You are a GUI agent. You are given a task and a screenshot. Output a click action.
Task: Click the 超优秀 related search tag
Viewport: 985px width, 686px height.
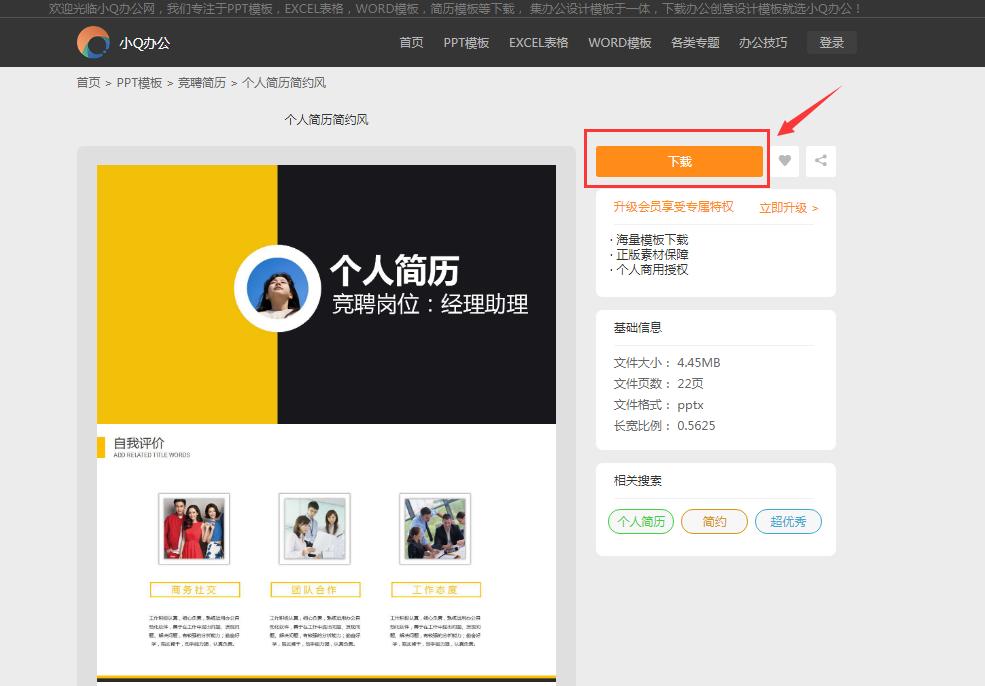coord(788,521)
